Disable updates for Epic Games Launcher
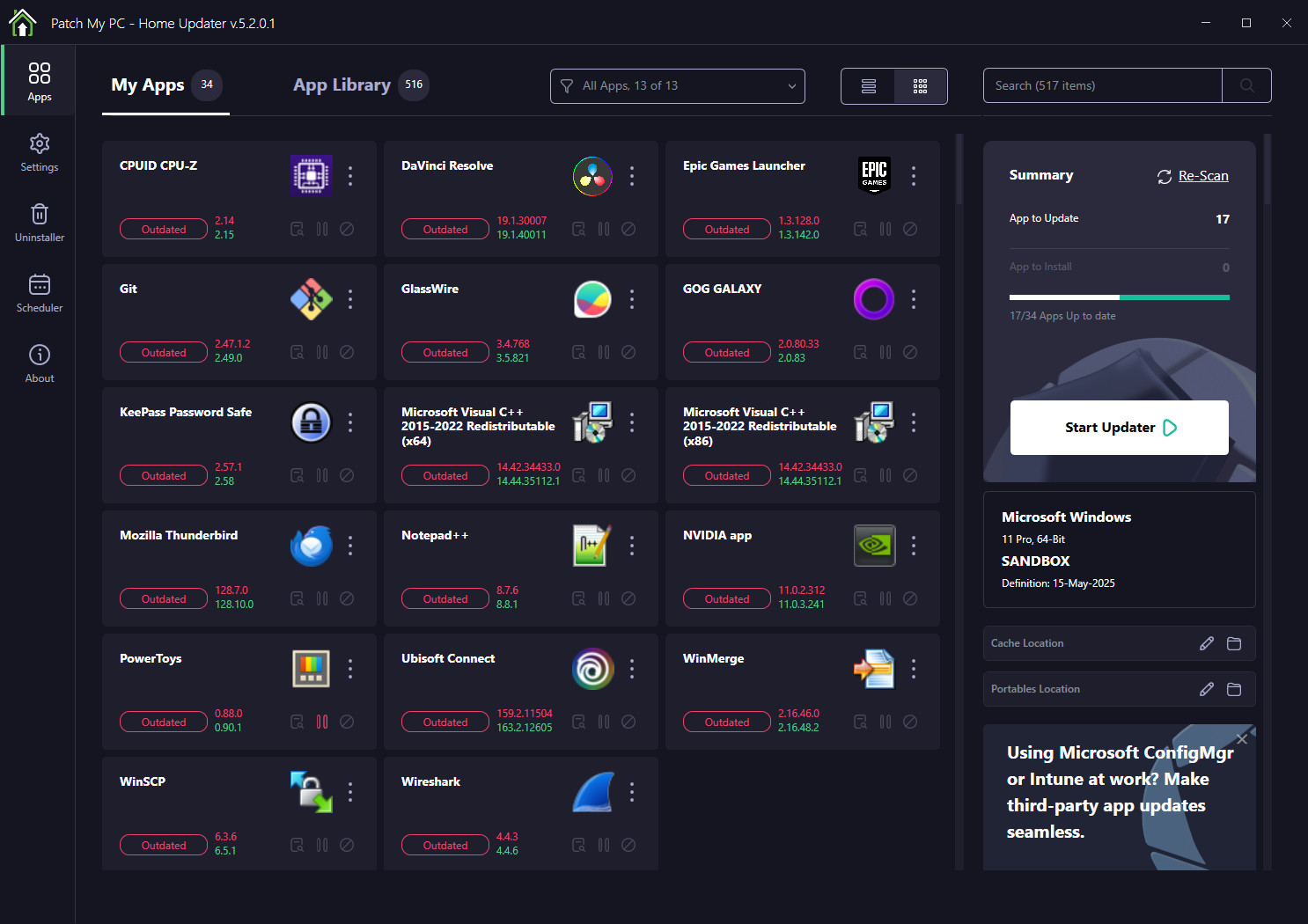Screen dimensions: 1308x924 point(910,229)
